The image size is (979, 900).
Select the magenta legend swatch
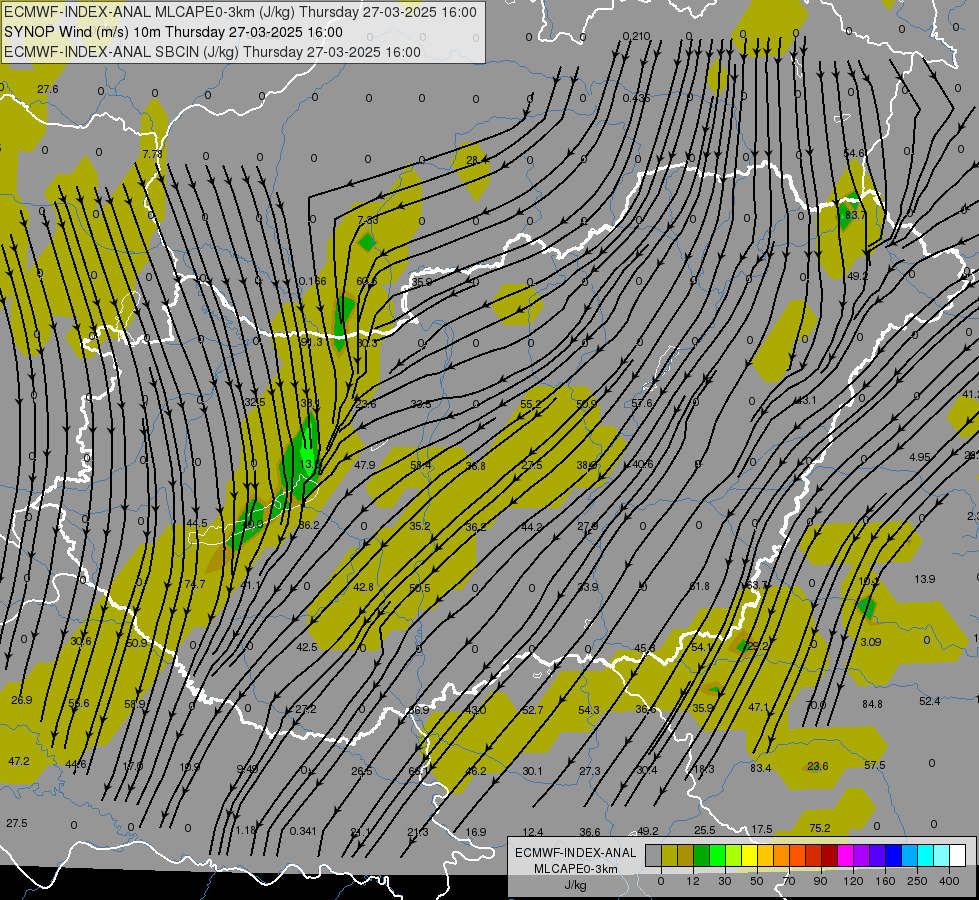(845, 856)
